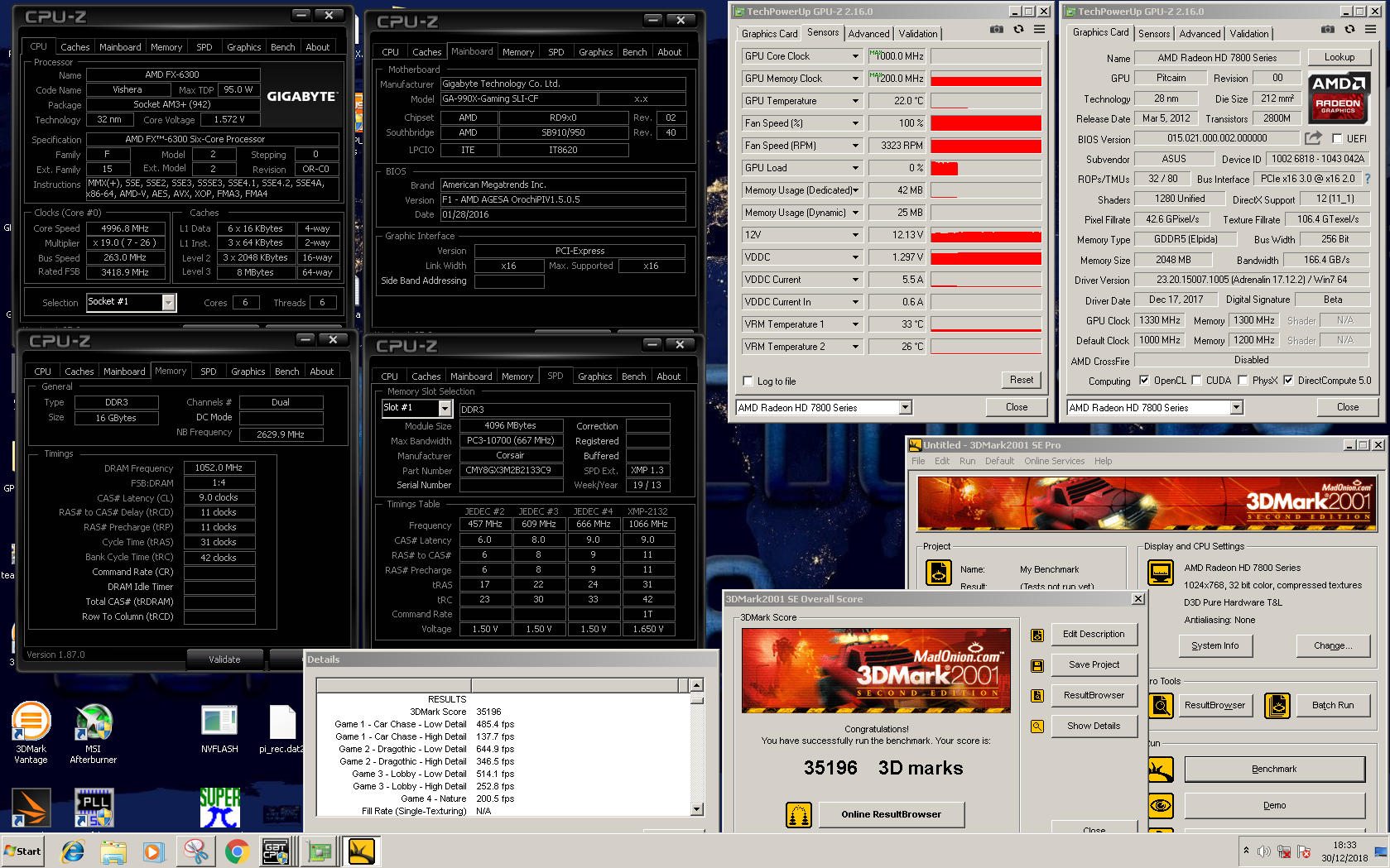The width and height of the screenshot is (1390, 868).
Task: Toggle the CUDA computing checkbox
Action: (1195, 381)
